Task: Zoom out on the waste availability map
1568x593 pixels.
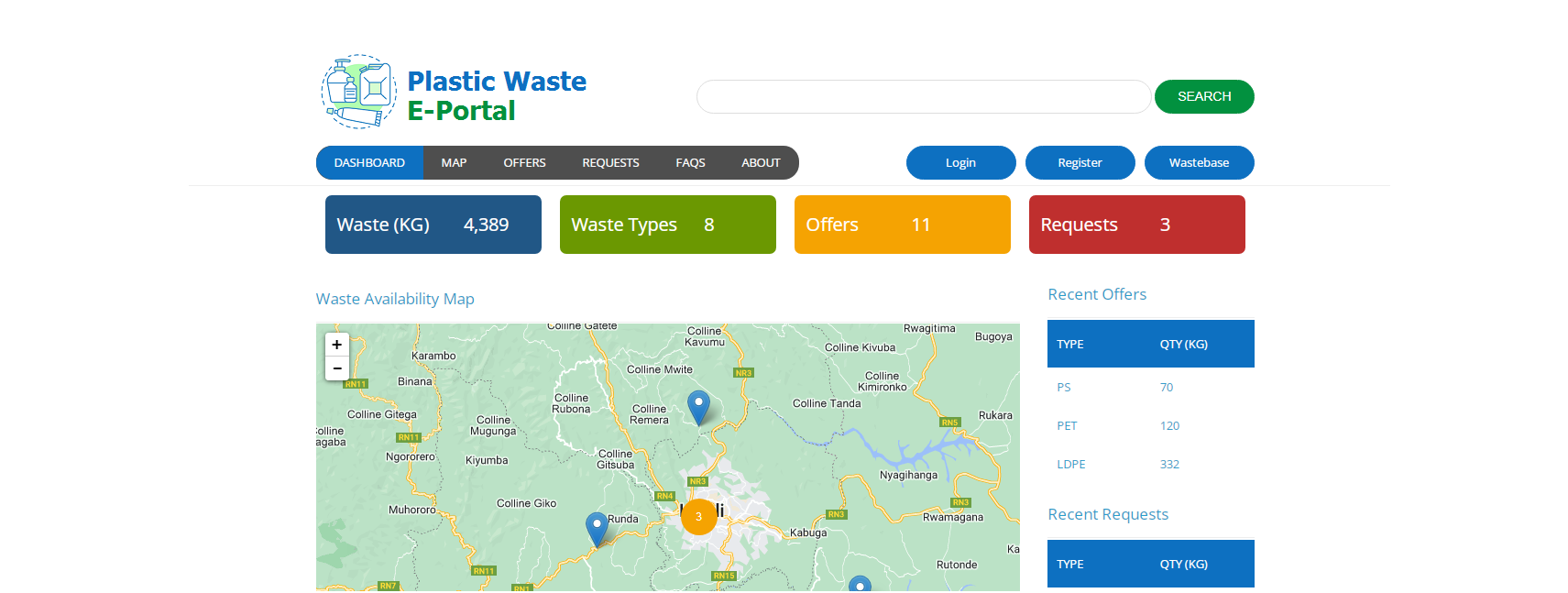Action: click(337, 368)
